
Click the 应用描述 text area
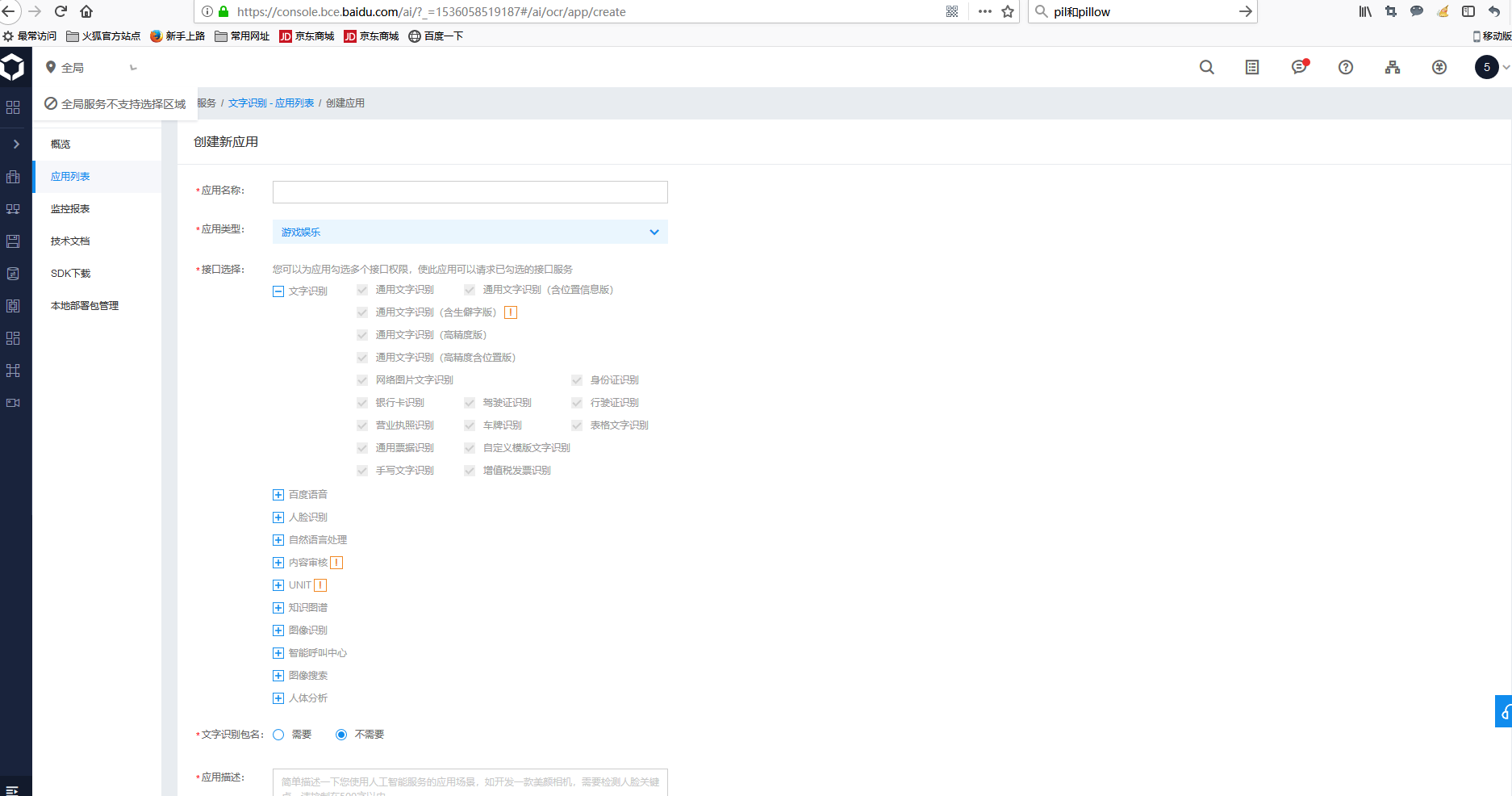point(470,782)
